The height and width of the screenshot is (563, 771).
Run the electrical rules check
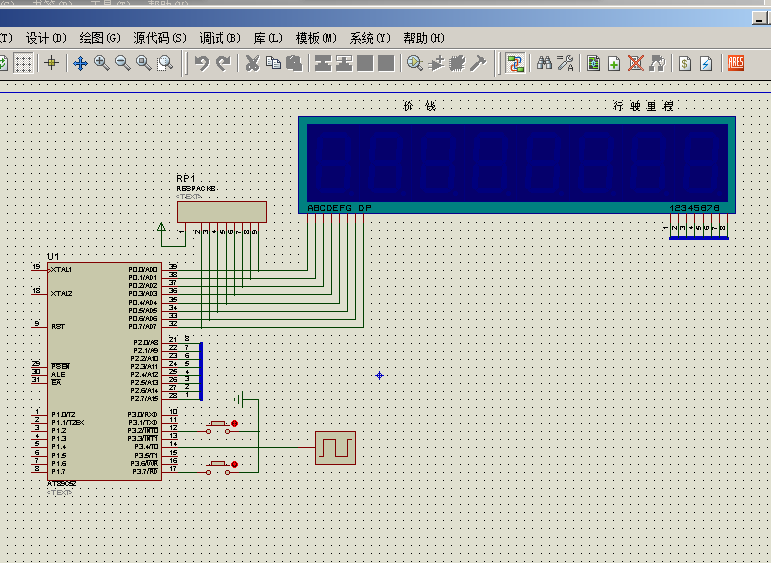(x=706, y=63)
